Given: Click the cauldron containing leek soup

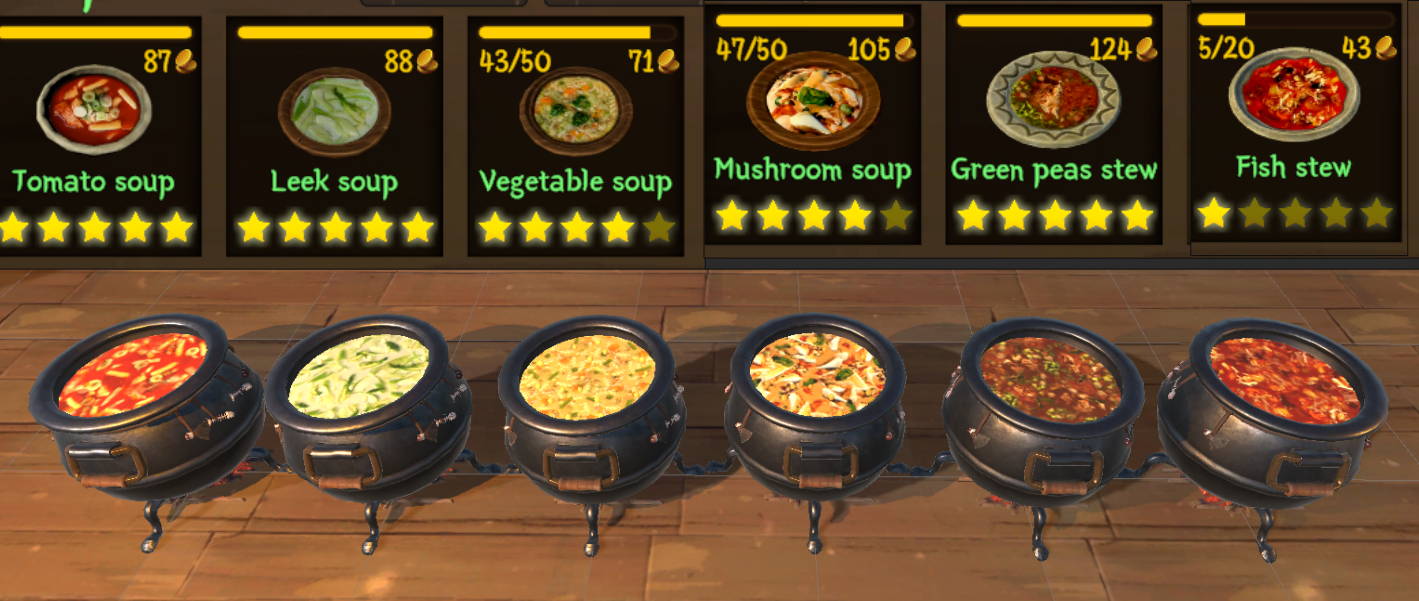Looking at the screenshot, I should coord(368,412).
